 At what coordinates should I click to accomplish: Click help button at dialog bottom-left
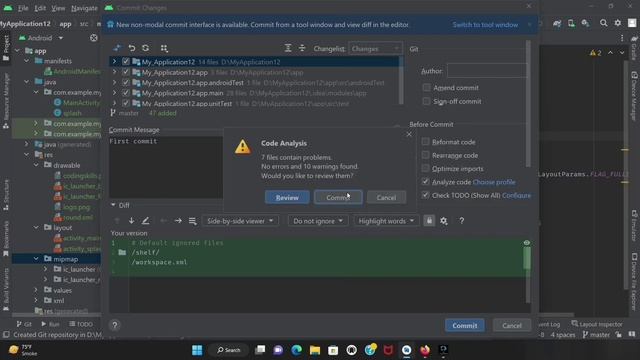click(115, 325)
